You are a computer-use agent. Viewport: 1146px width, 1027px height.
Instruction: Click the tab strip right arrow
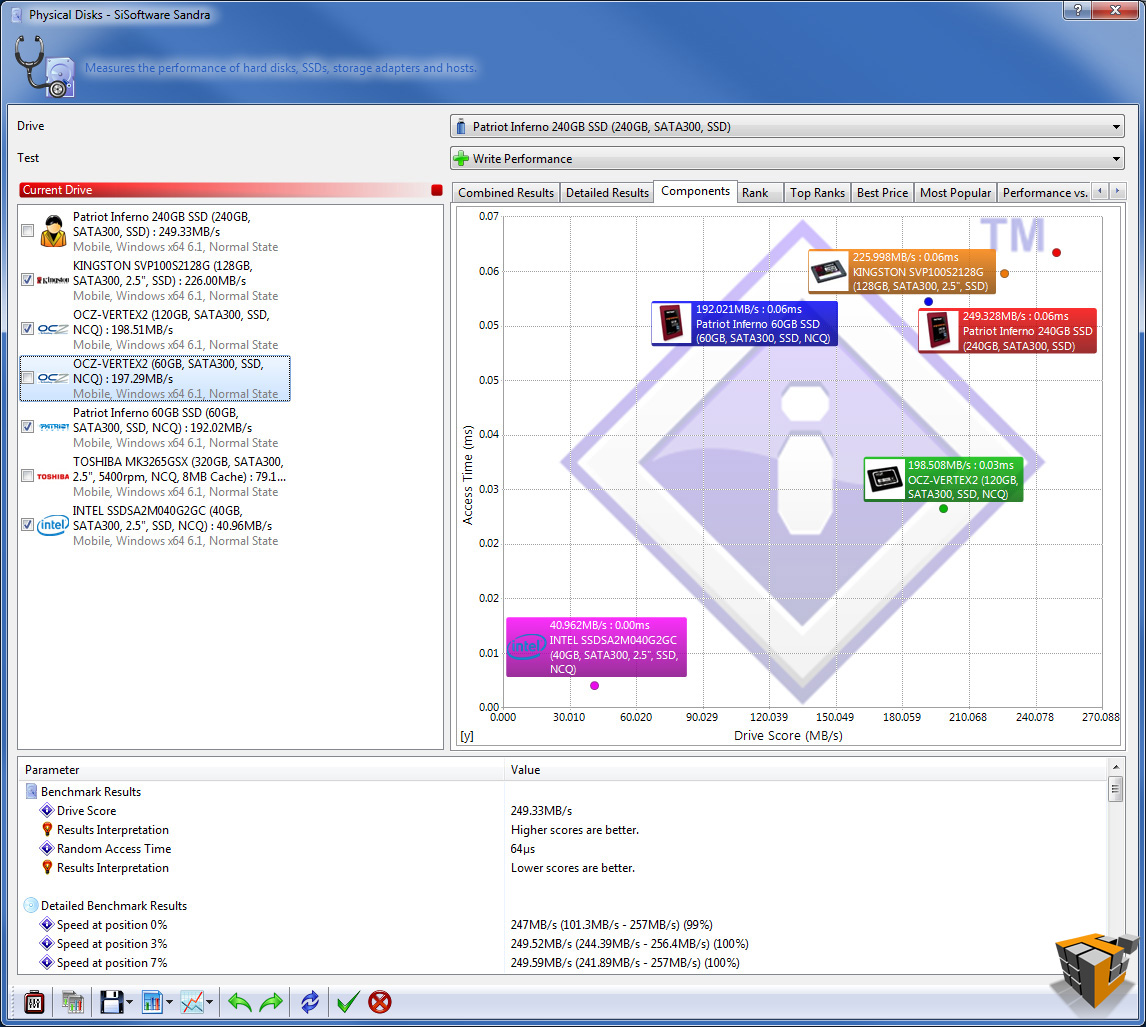coord(1117,191)
